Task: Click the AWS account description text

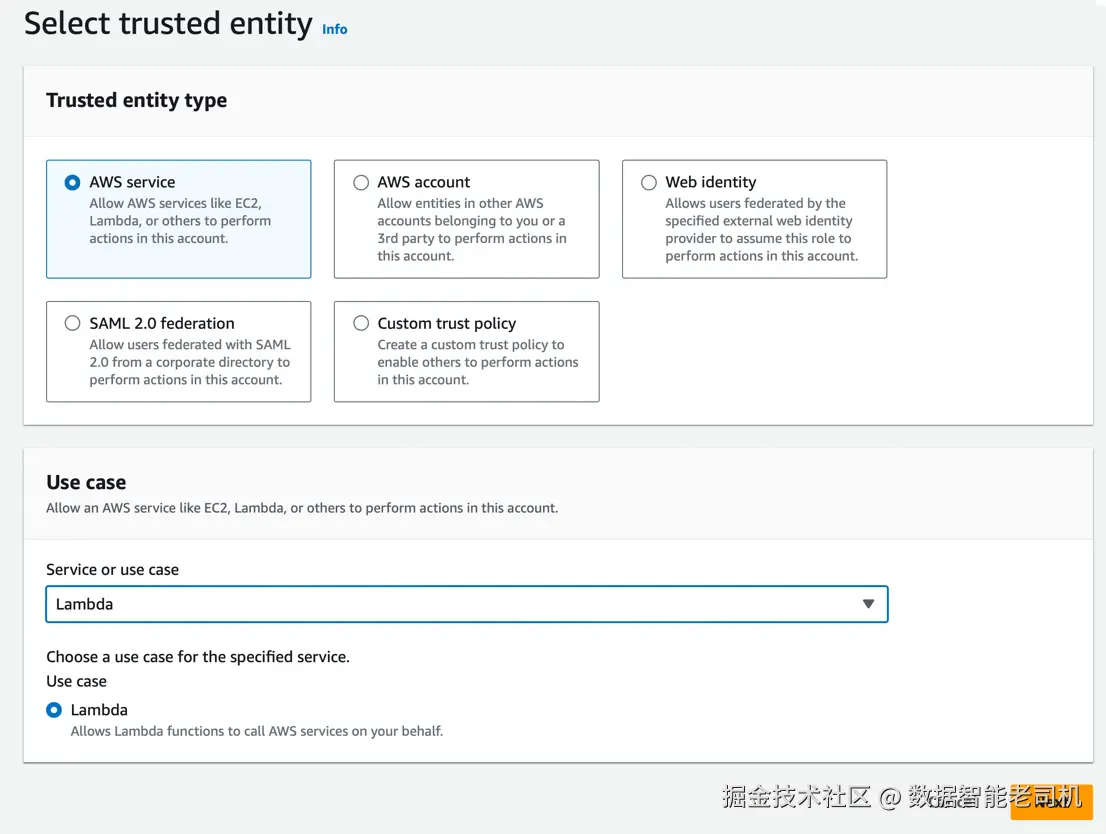Action: pyautogui.click(x=471, y=229)
